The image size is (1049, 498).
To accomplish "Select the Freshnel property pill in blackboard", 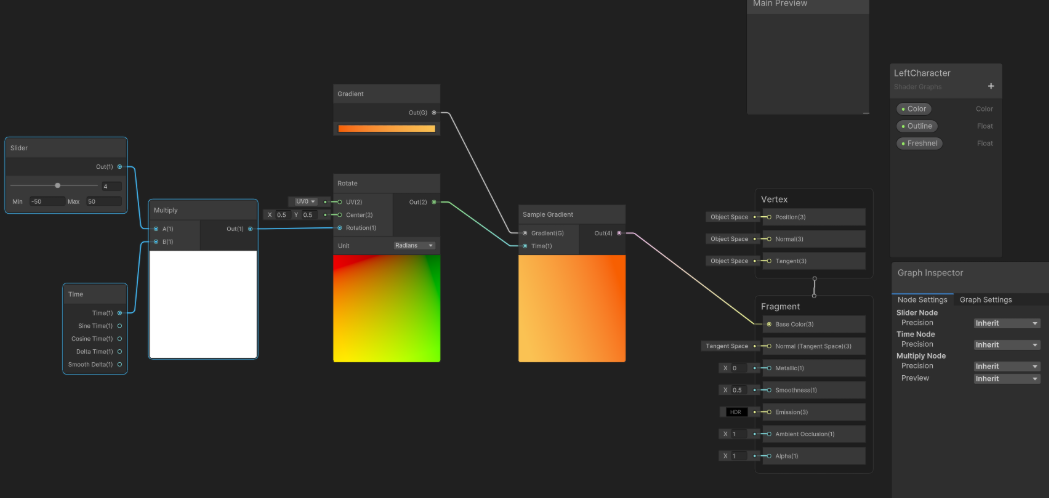I will click(x=920, y=143).
